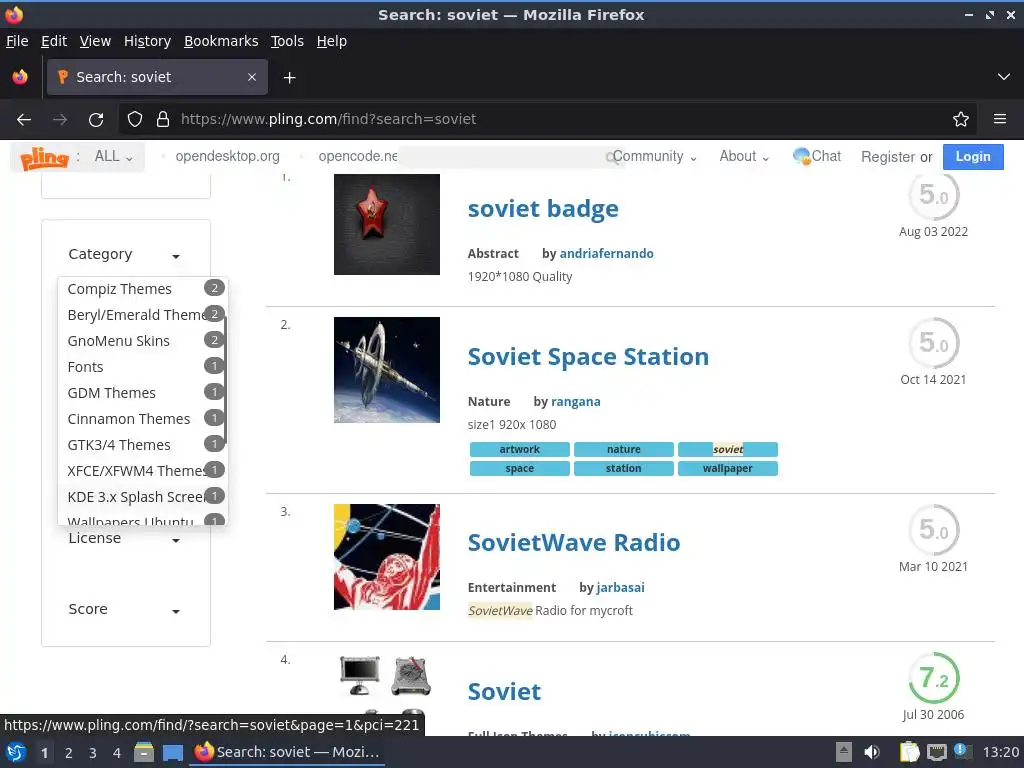Image resolution: width=1024 pixels, height=768 pixels.
Task: Open the Tools menu
Action: tap(287, 41)
